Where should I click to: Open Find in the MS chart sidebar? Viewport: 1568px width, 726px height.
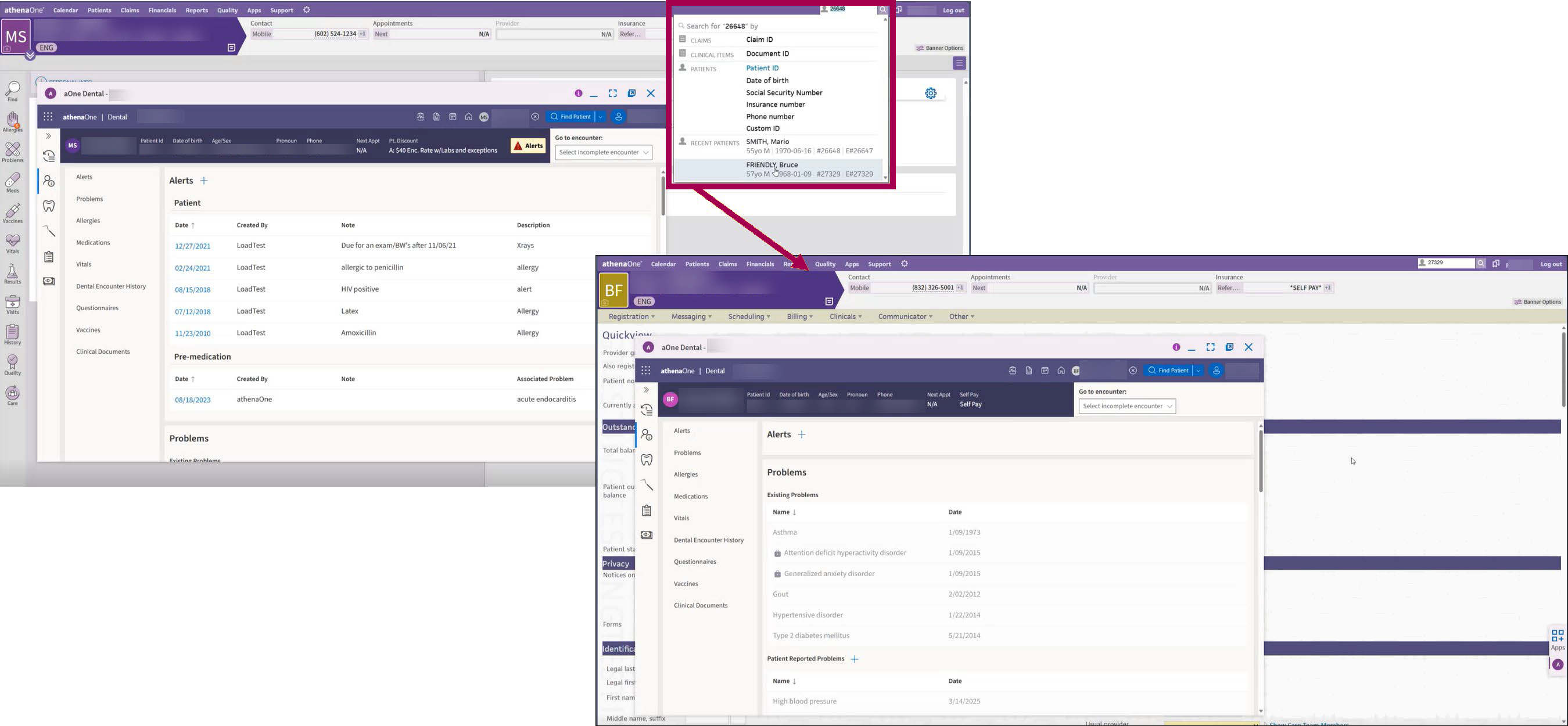pyautogui.click(x=13, y=92)
